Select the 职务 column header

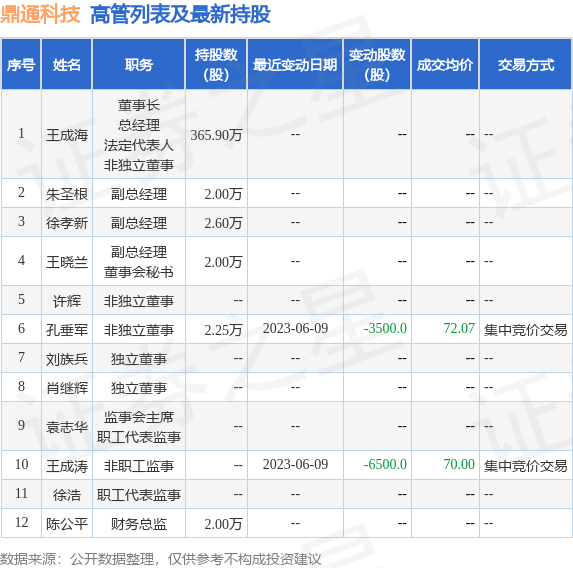tap(139, 65)
